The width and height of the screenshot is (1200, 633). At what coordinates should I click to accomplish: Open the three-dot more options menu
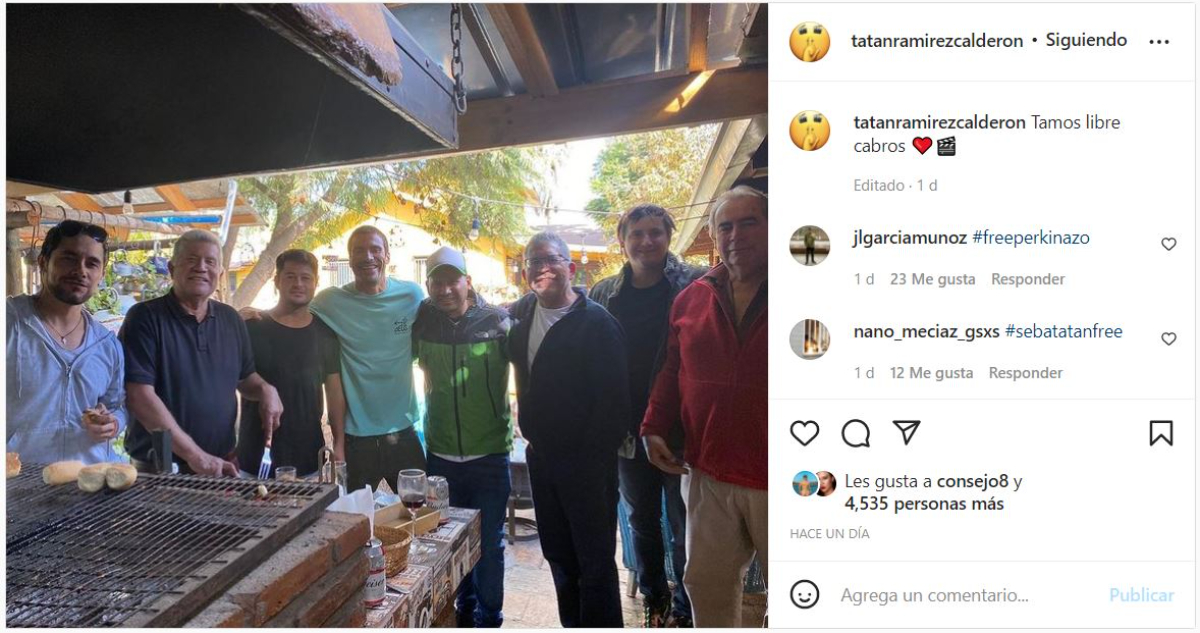[x=1159, y=42]
